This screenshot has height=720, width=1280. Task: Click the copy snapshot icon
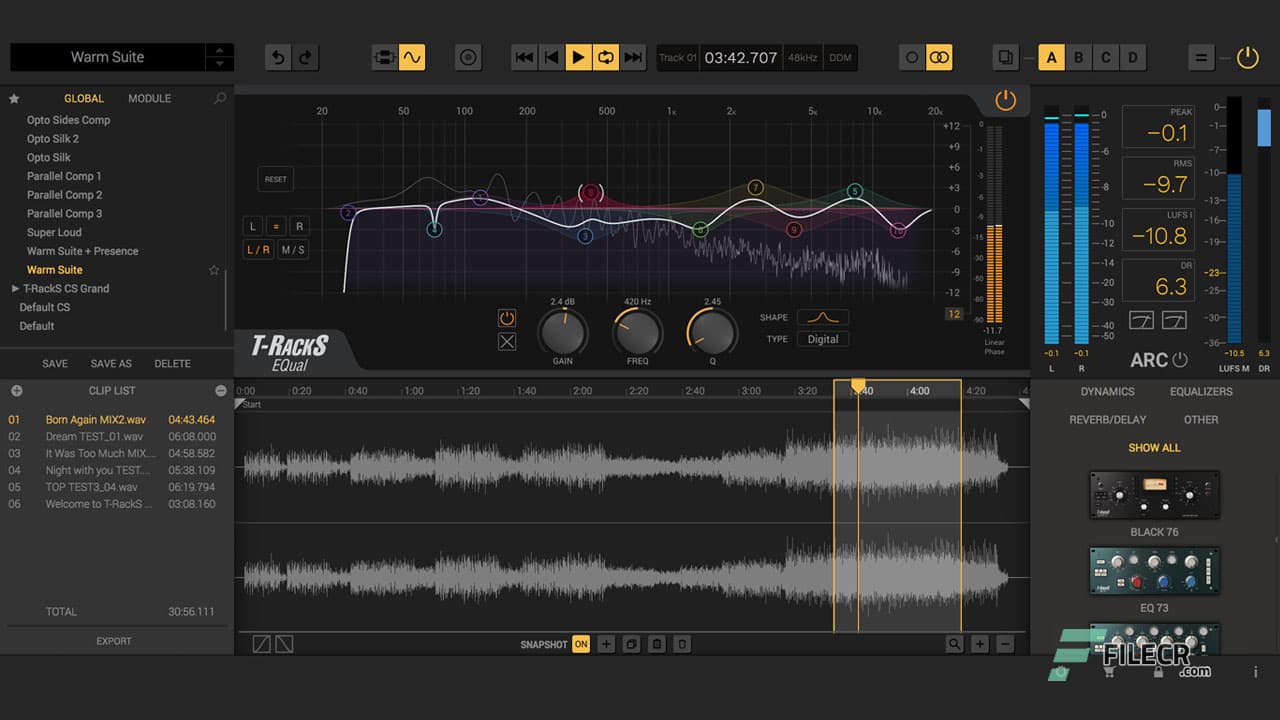(x=631, y=644)
